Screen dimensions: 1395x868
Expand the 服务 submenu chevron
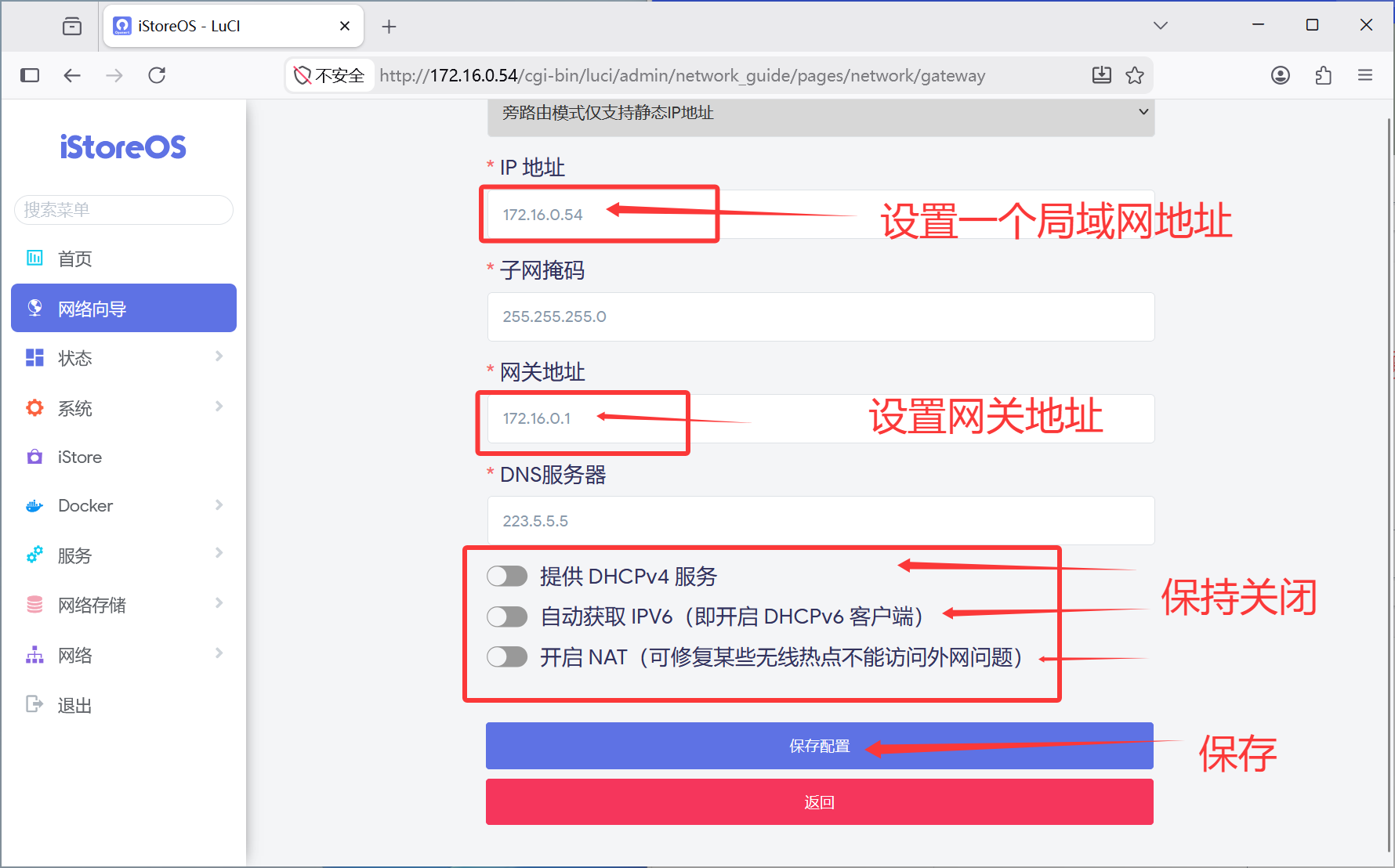click(219, 553)
